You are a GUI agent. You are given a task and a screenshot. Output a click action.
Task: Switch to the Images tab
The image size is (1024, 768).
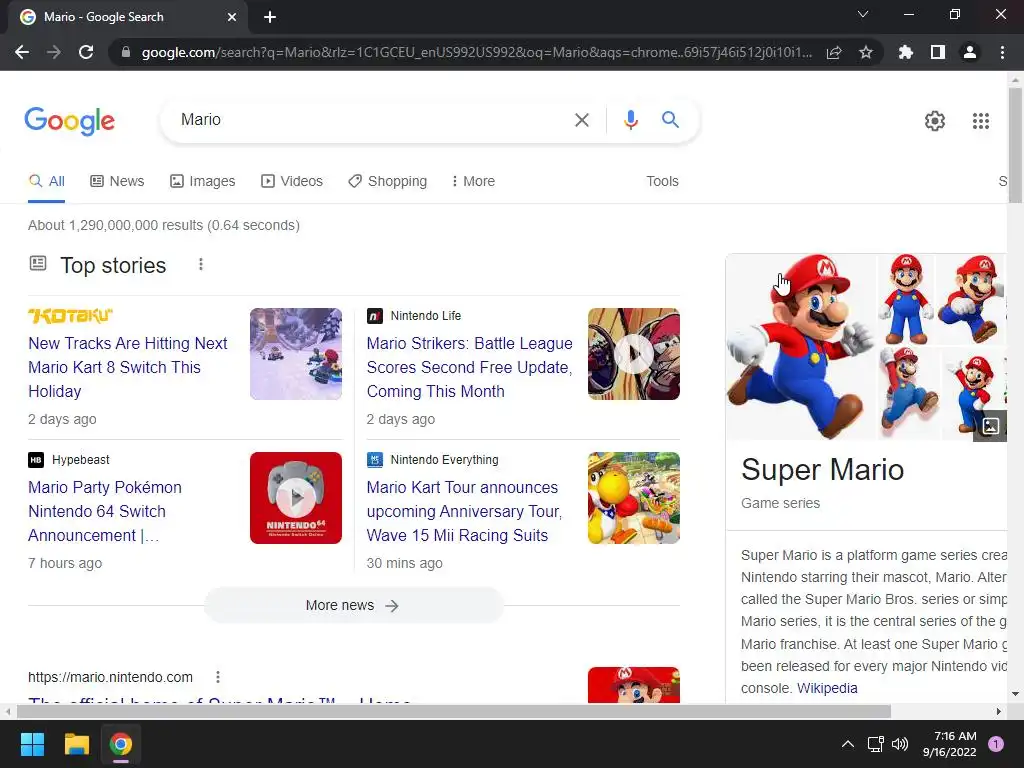click(x=202, y=182)
